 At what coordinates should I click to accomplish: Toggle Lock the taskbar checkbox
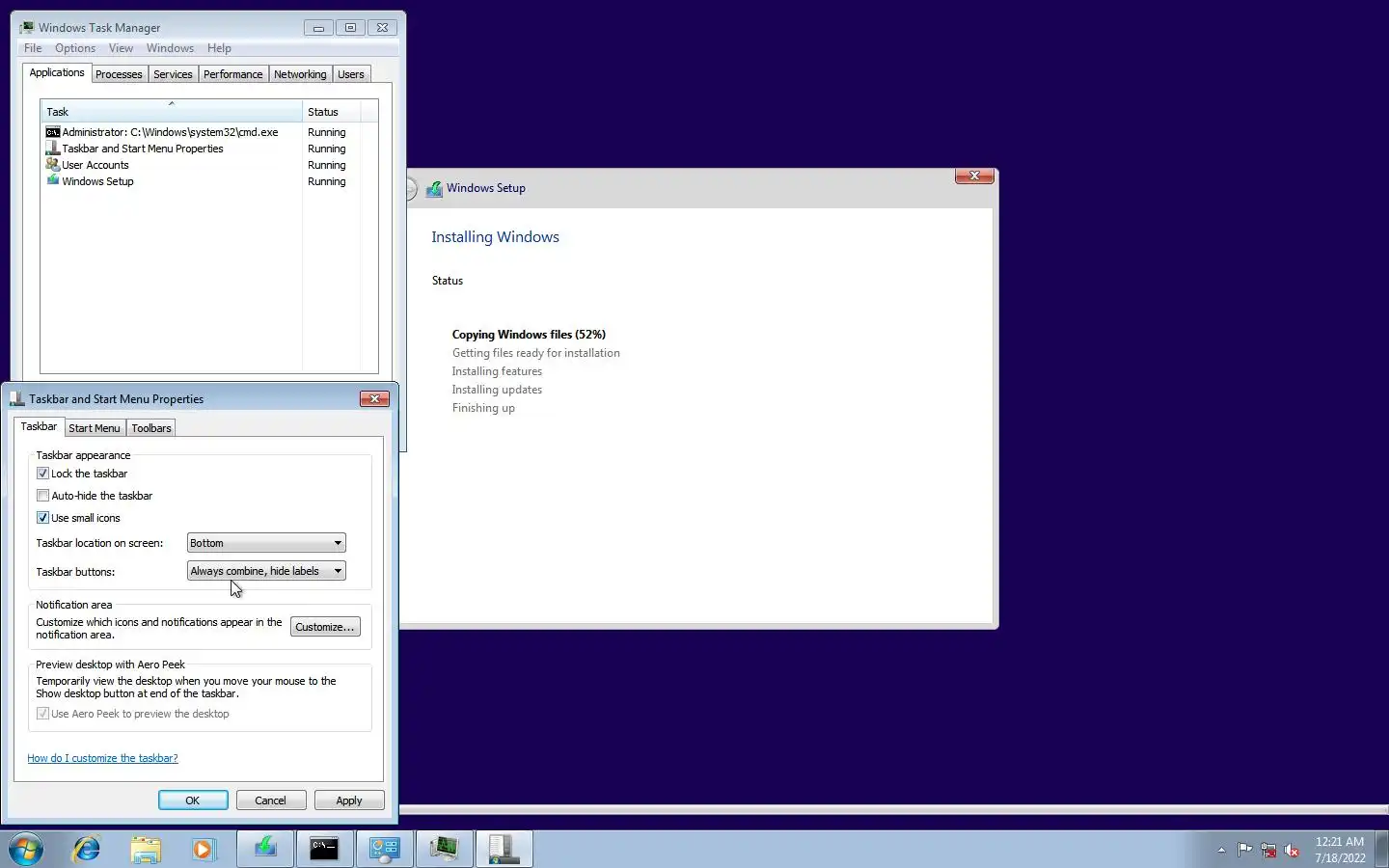42,474
